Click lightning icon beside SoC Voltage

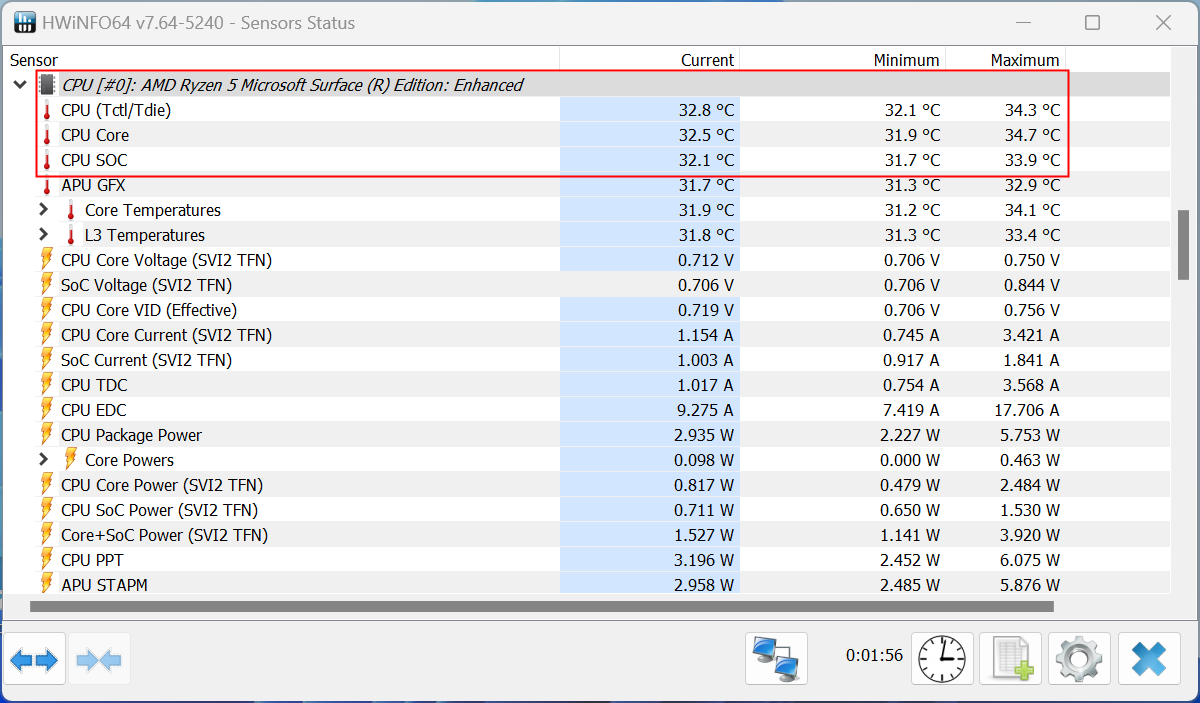click(46, 285)
